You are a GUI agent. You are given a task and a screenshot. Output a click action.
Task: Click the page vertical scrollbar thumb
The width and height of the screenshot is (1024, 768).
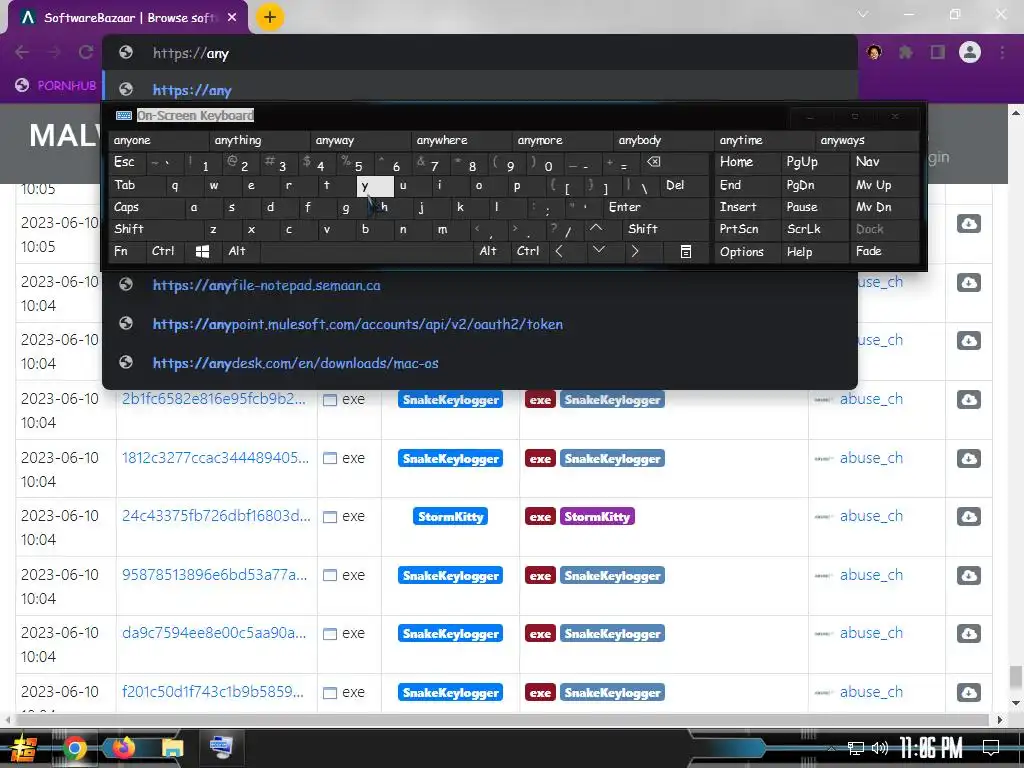point(1016,677)
